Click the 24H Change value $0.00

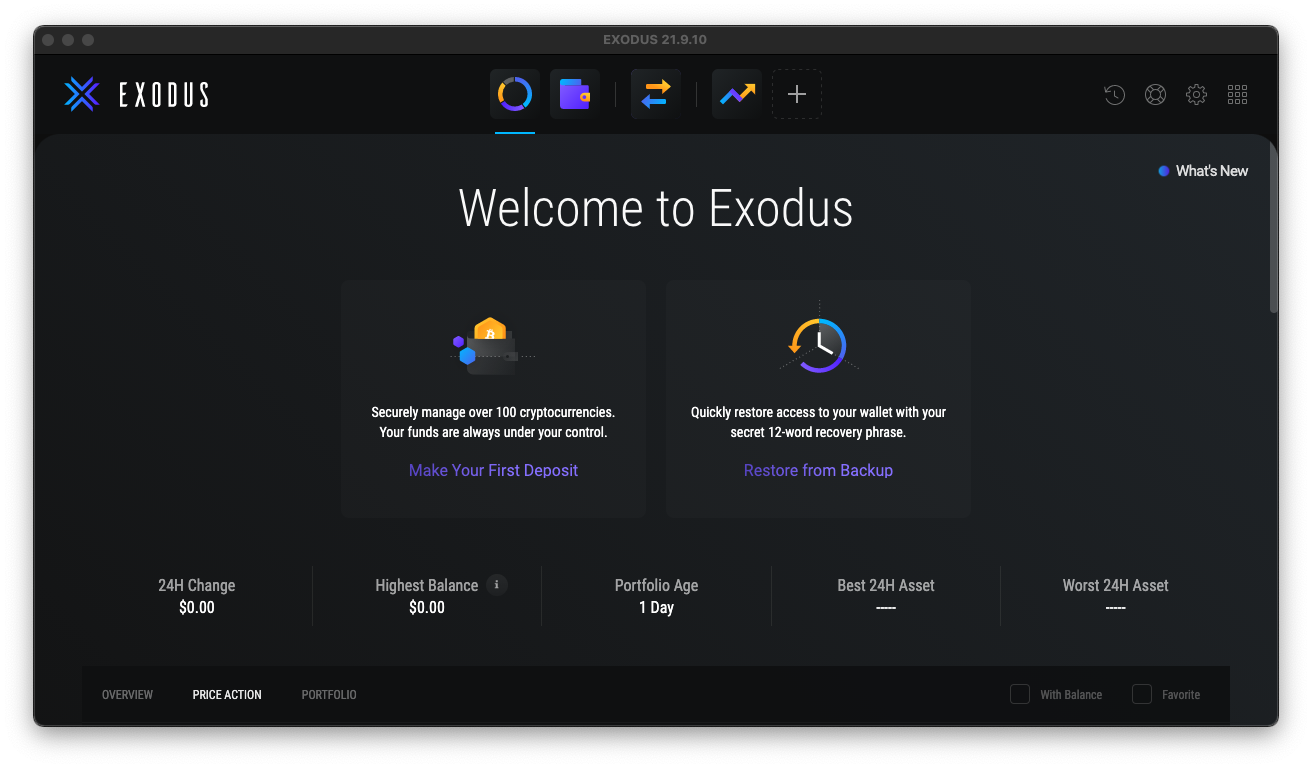[x=197, y=607]
